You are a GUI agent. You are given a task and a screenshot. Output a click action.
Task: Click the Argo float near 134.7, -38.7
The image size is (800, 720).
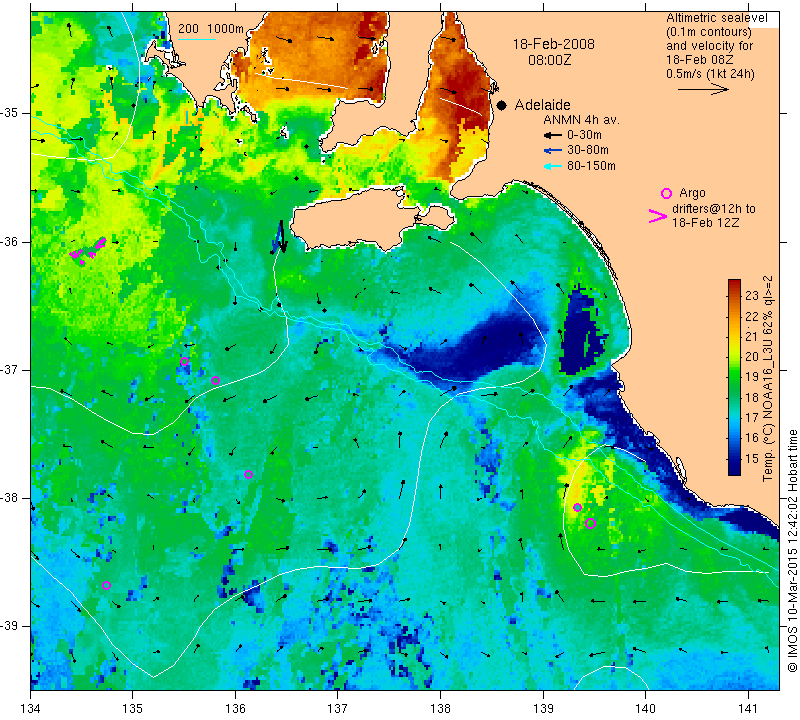(106, 586)
